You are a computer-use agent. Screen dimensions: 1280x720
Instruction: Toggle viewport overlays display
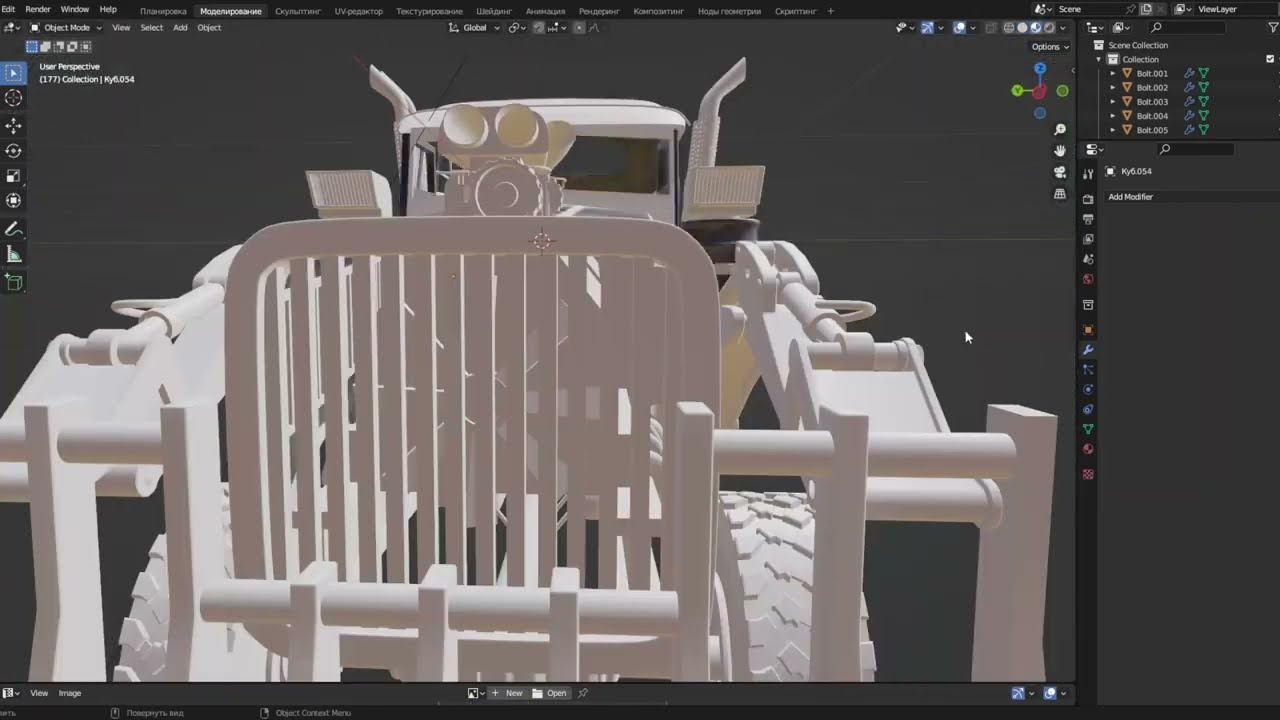pos(960,28)
